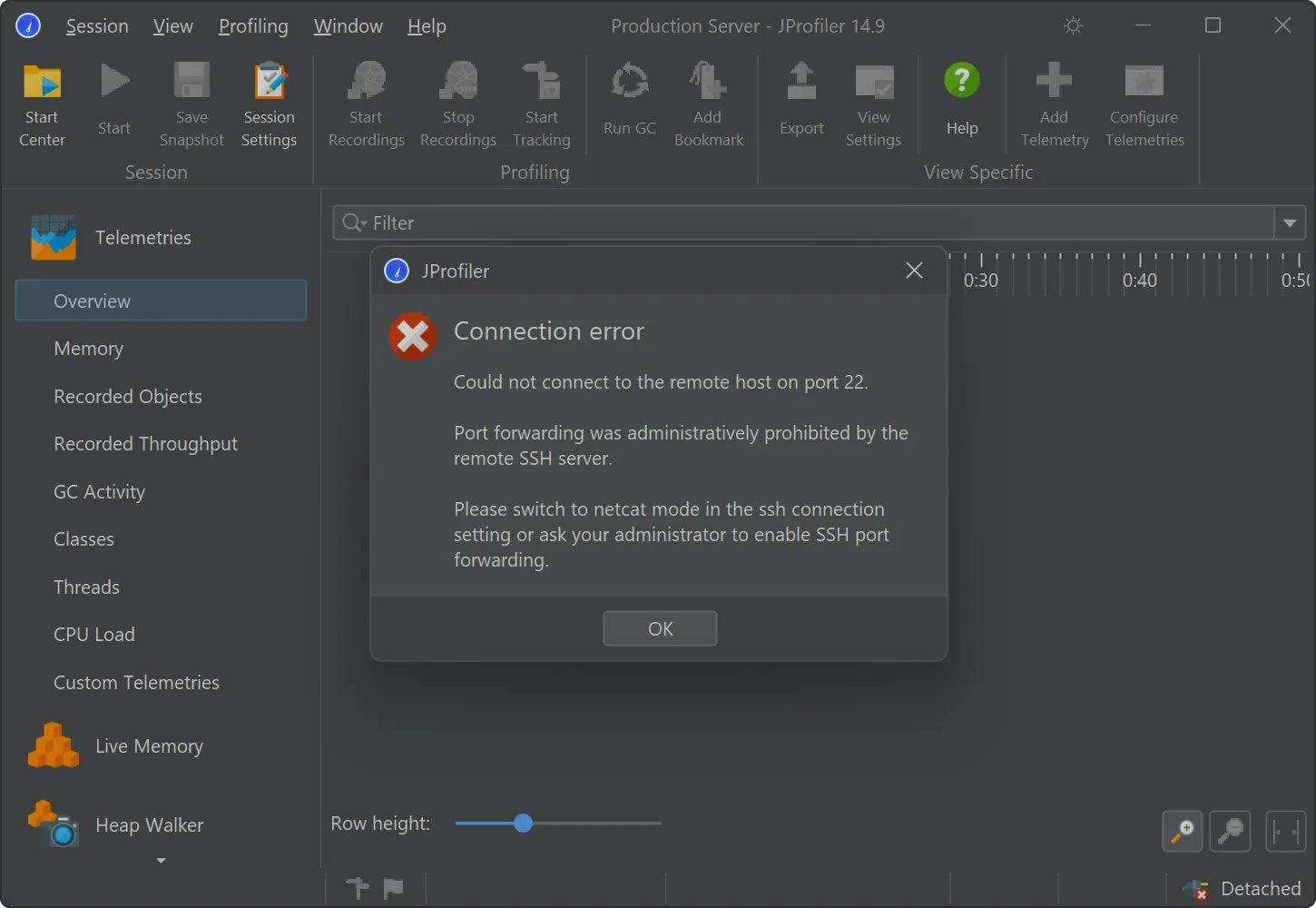Open Recorded Throughput view
The height and width of the screenshot is (908, 1316).
click(145, 444)
